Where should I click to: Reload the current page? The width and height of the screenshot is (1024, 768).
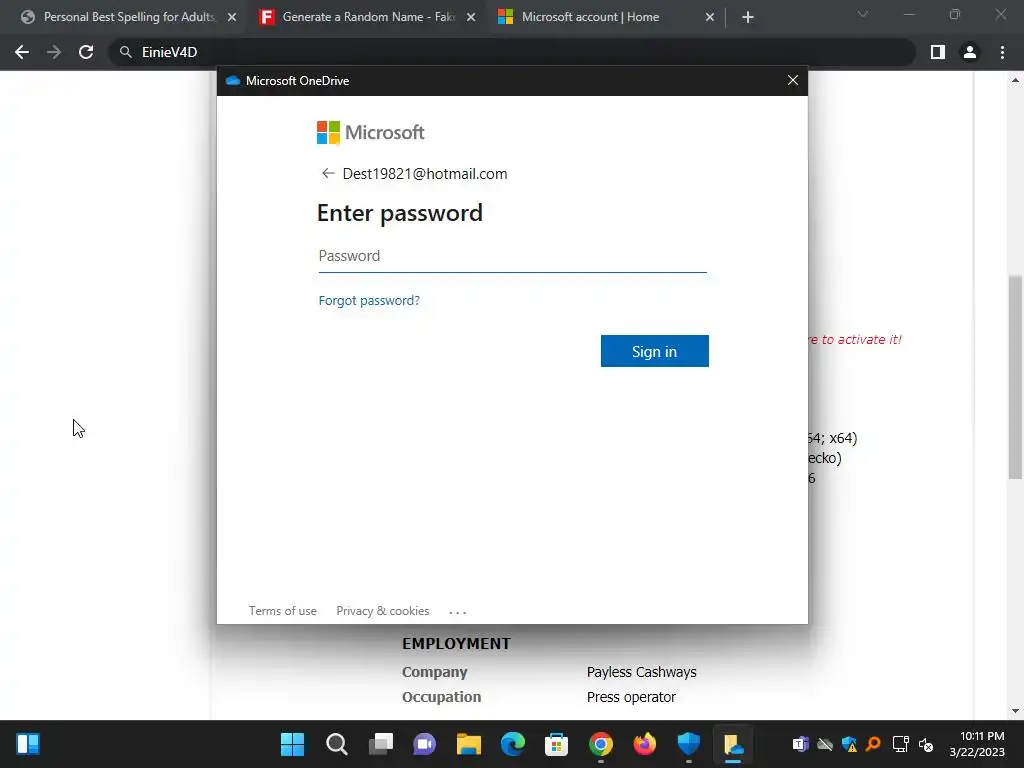click(86, 52)
